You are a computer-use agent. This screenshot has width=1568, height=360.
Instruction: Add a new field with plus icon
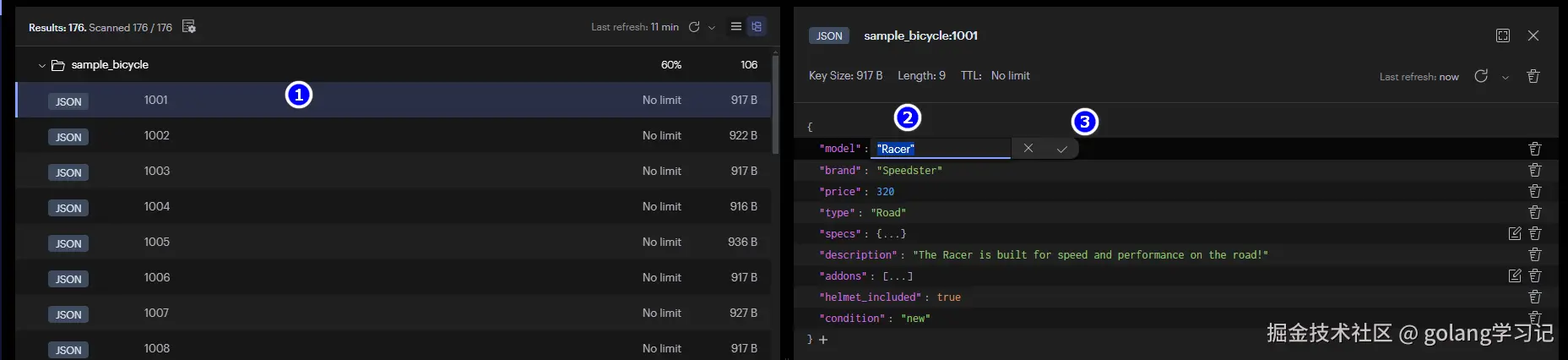coord(823,340)
